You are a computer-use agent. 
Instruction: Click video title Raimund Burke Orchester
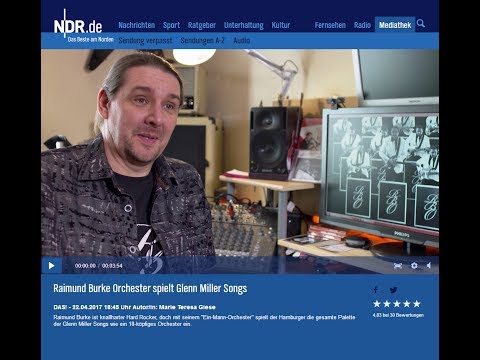(150, 288)
